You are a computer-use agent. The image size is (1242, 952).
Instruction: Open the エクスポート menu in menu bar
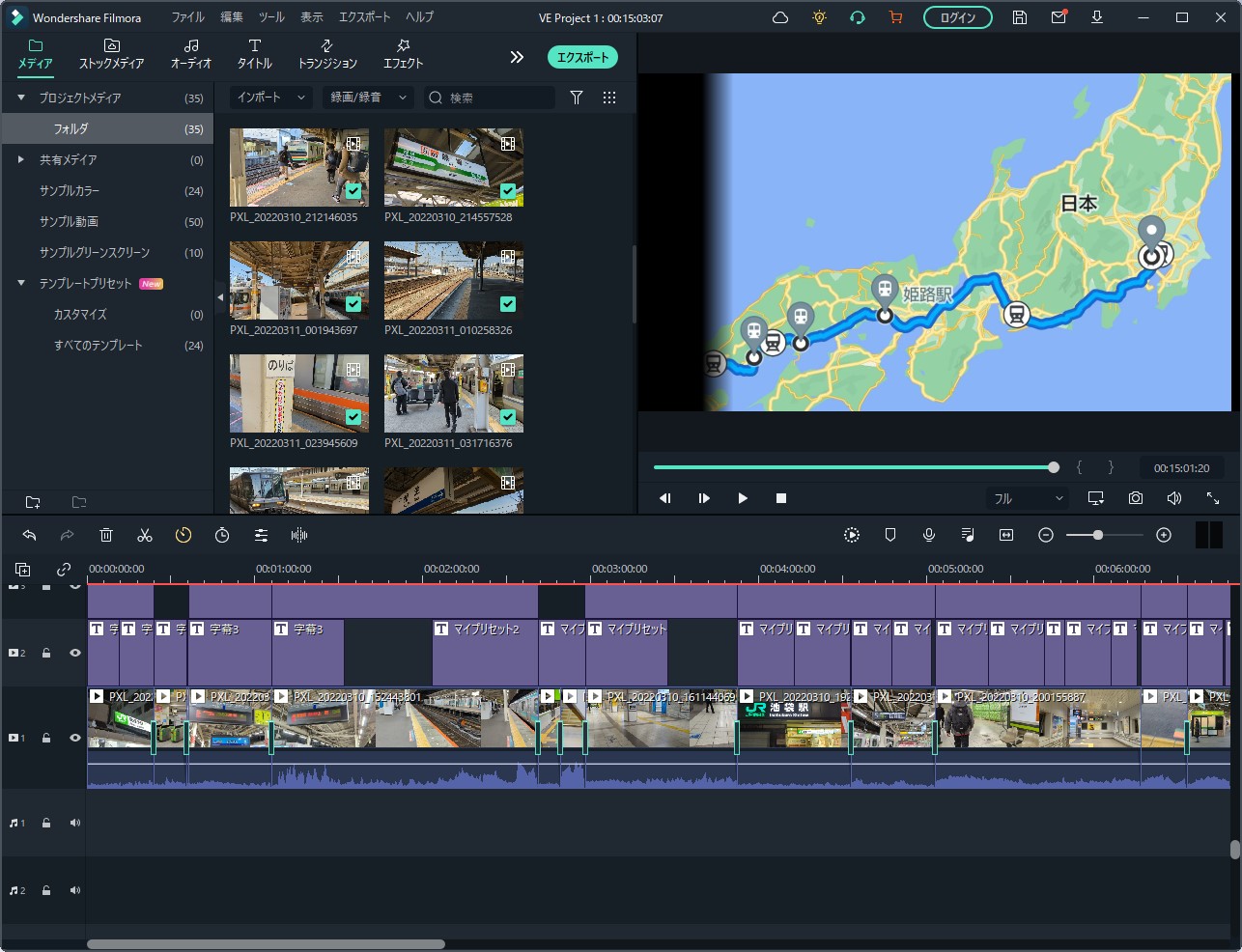(x=364, y=17)
